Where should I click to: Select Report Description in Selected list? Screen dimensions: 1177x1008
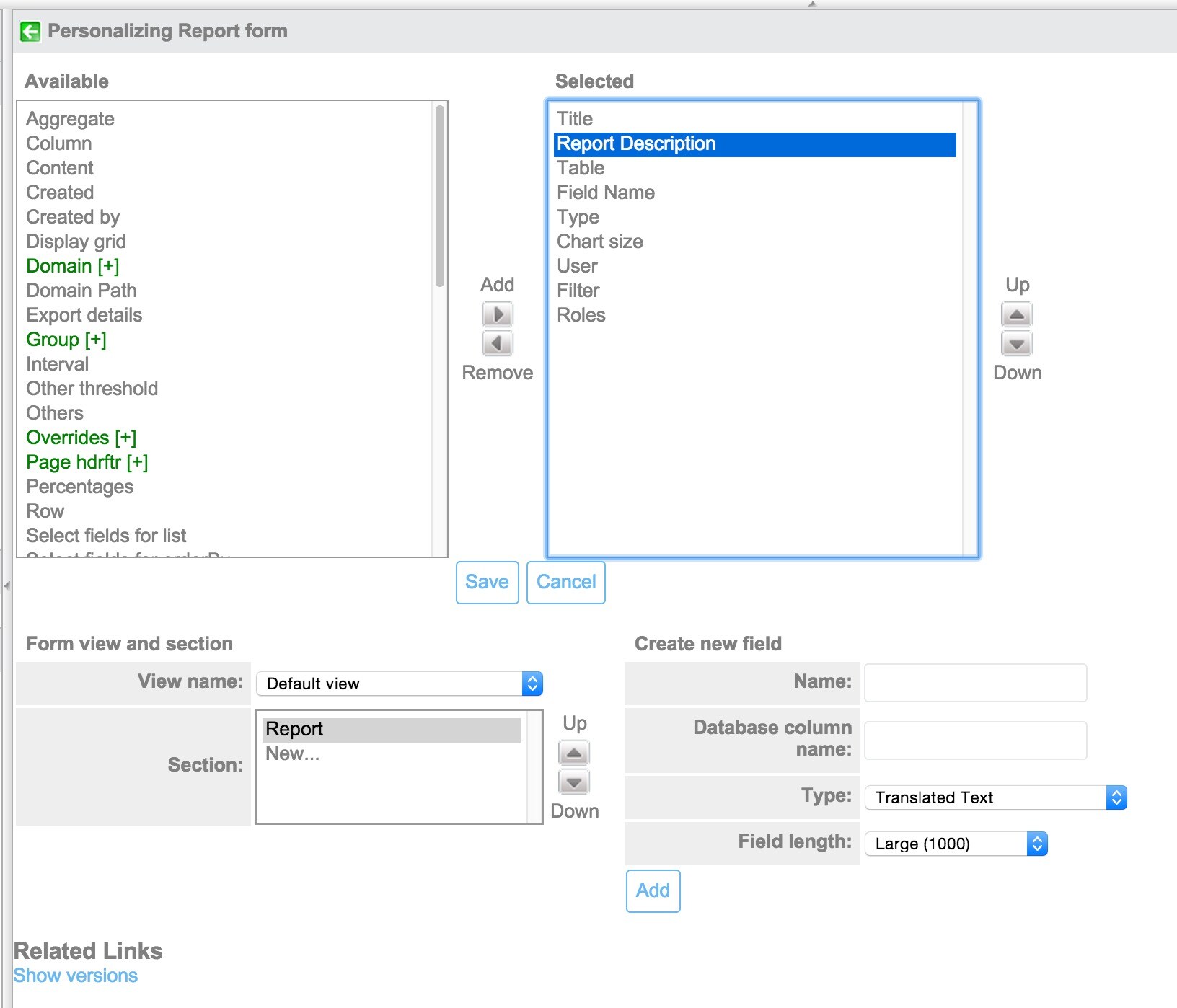tap(755, 144)
